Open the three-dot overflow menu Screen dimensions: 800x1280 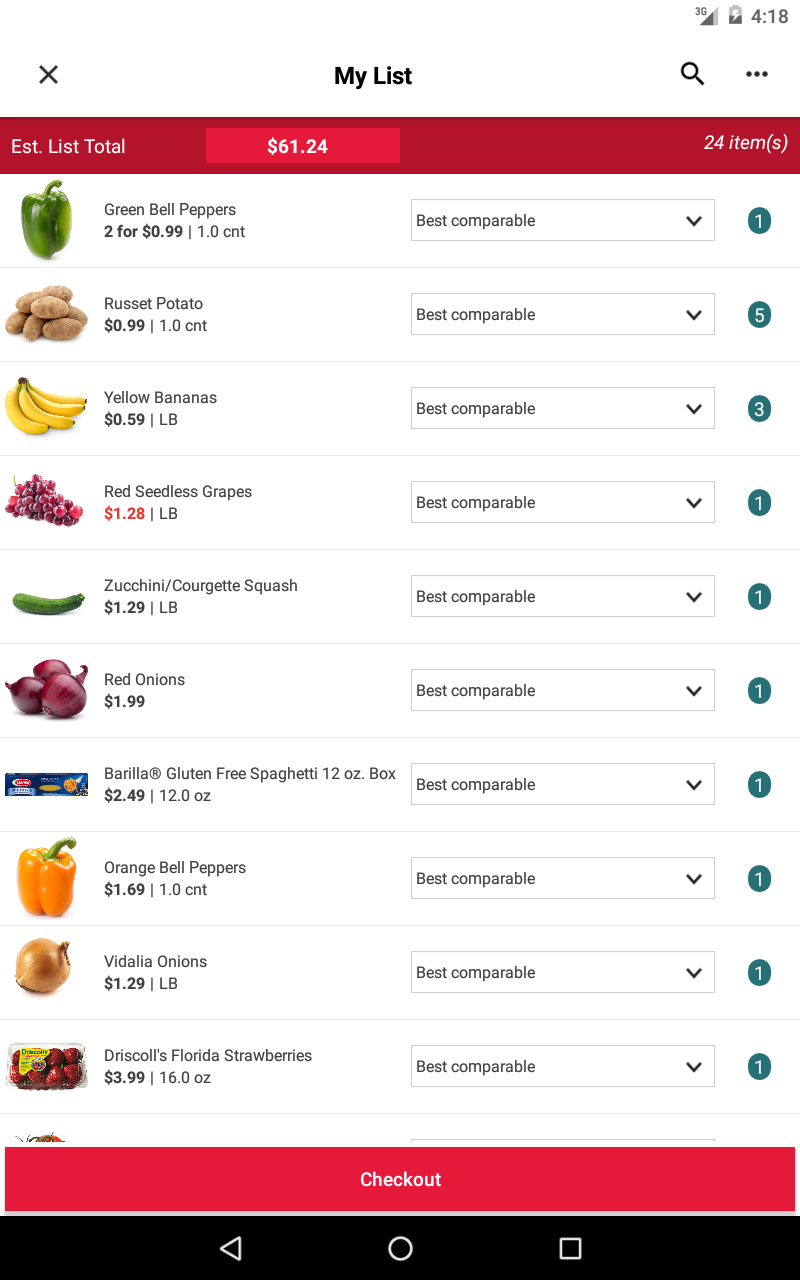pyautogui.click(x=757, y=74)
